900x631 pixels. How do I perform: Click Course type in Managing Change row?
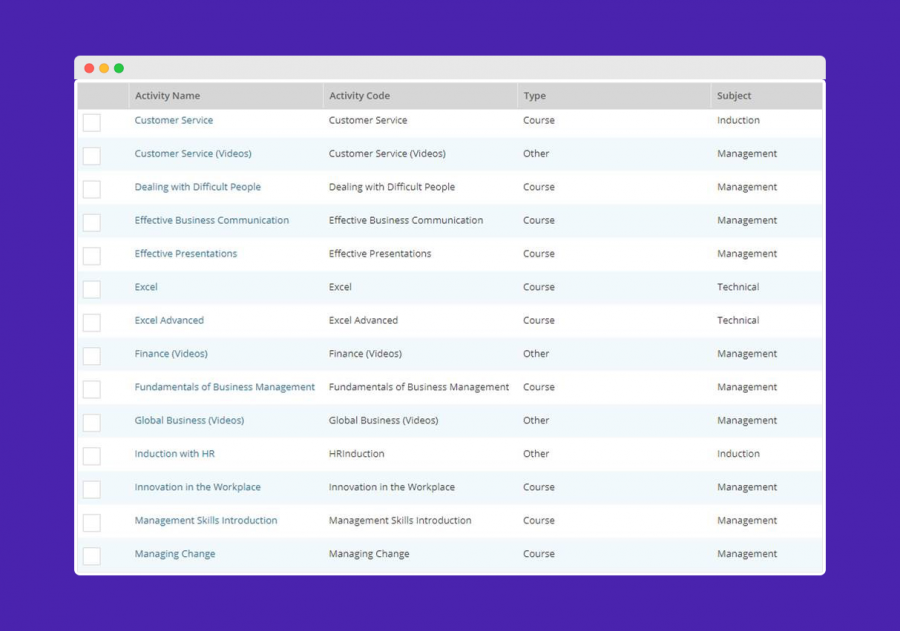(538, 553)
